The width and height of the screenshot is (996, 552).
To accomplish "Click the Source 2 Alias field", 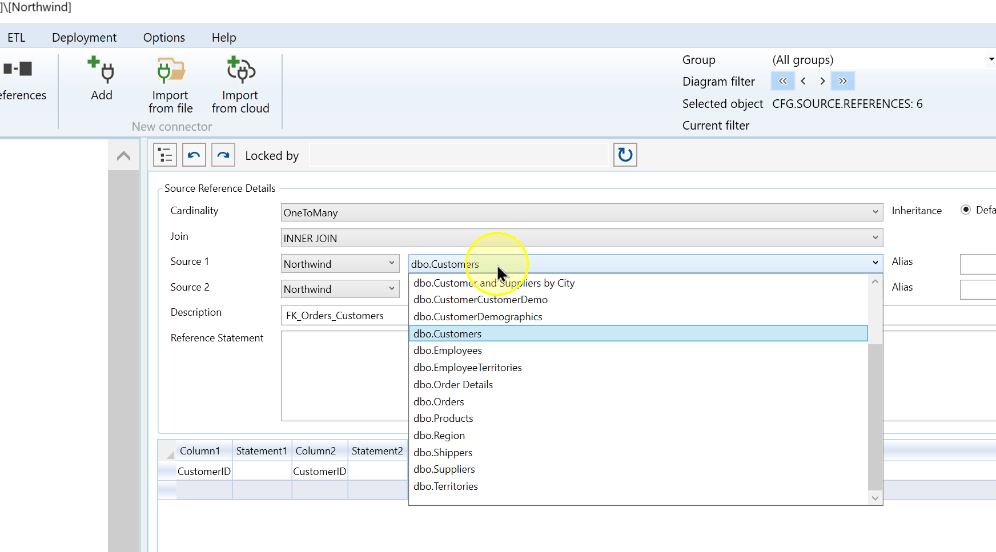I will click(978, 289).
